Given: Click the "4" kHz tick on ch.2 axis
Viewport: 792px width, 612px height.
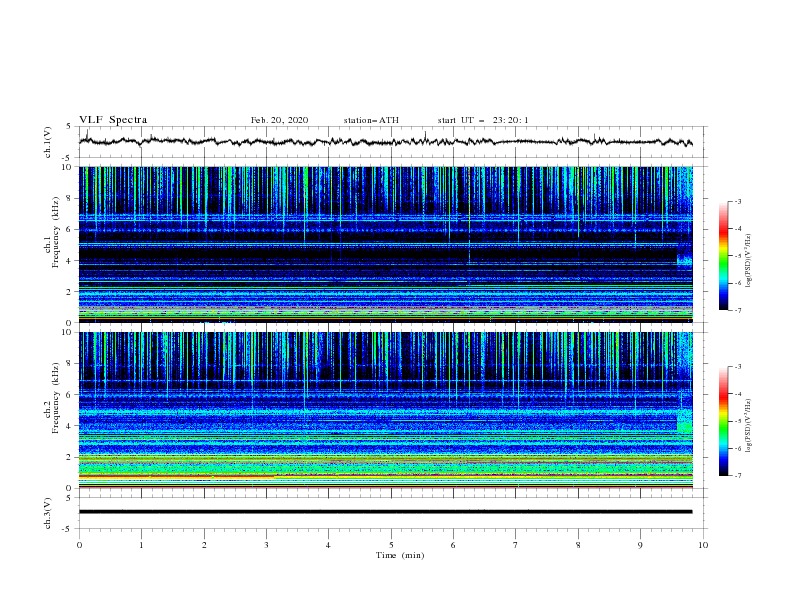Looking at the screenshot, I should (x=70, y=426).
